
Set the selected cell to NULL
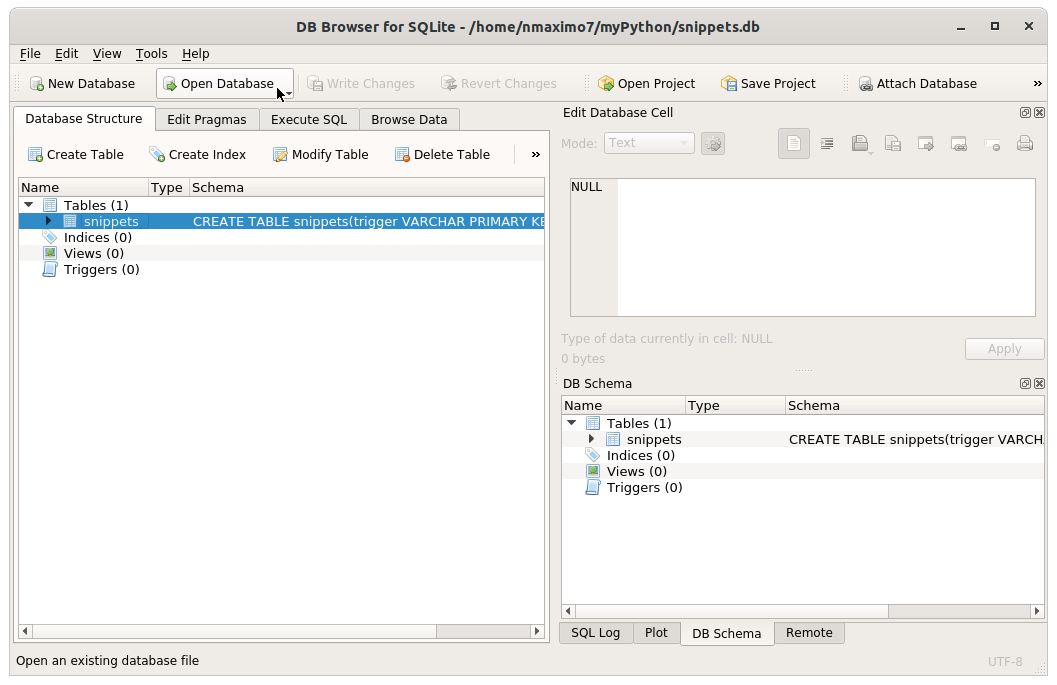(992, 143)
